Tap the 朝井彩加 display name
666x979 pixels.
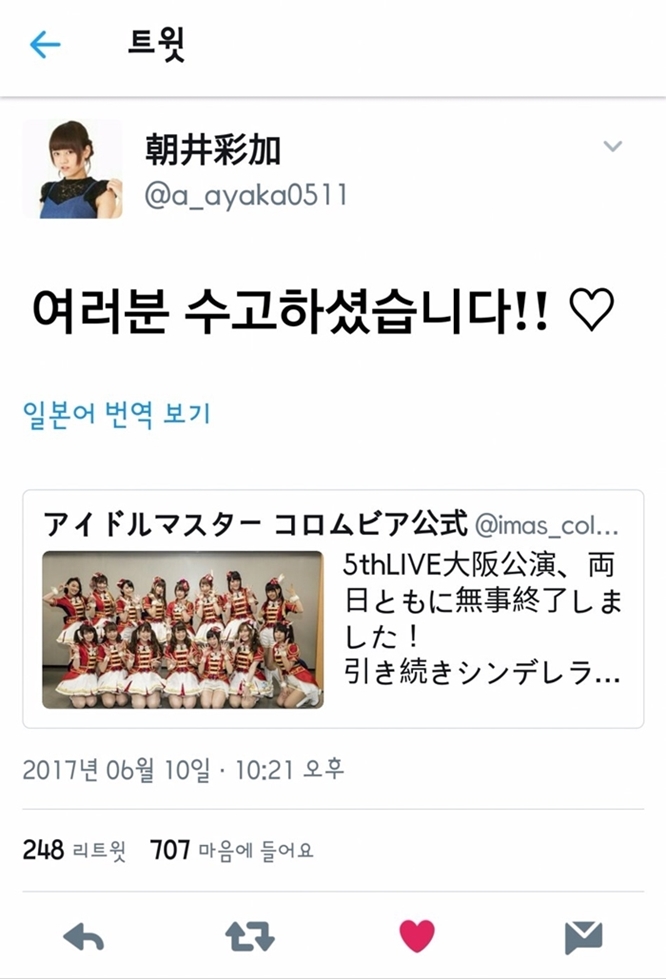(x=213, y=150)
